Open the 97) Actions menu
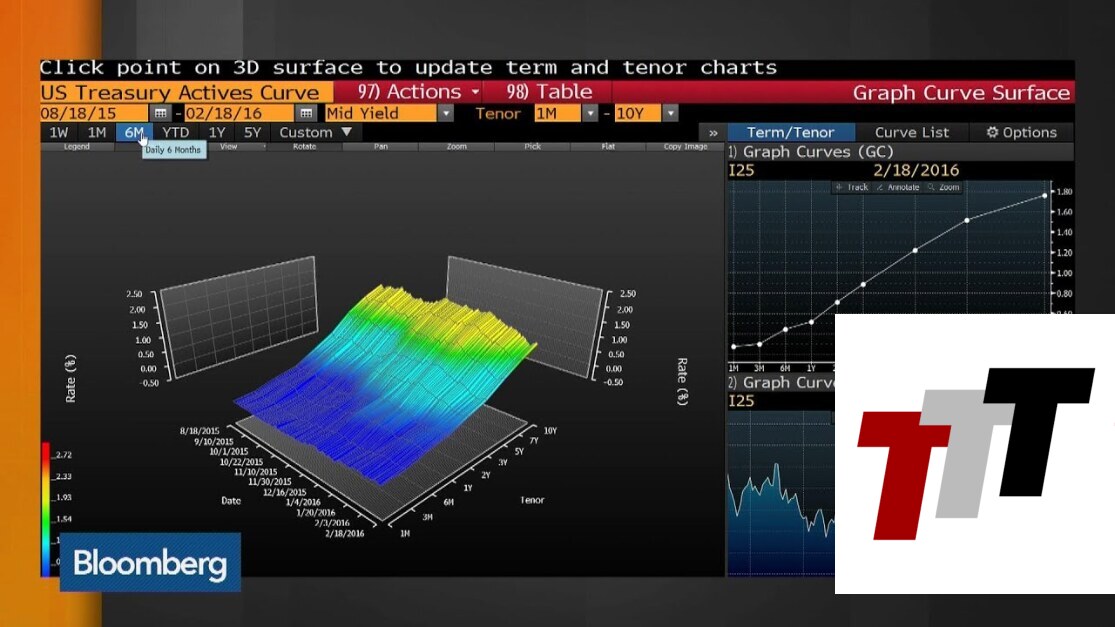This screenshot has width=1115, height=627. (x=410, y=92)
